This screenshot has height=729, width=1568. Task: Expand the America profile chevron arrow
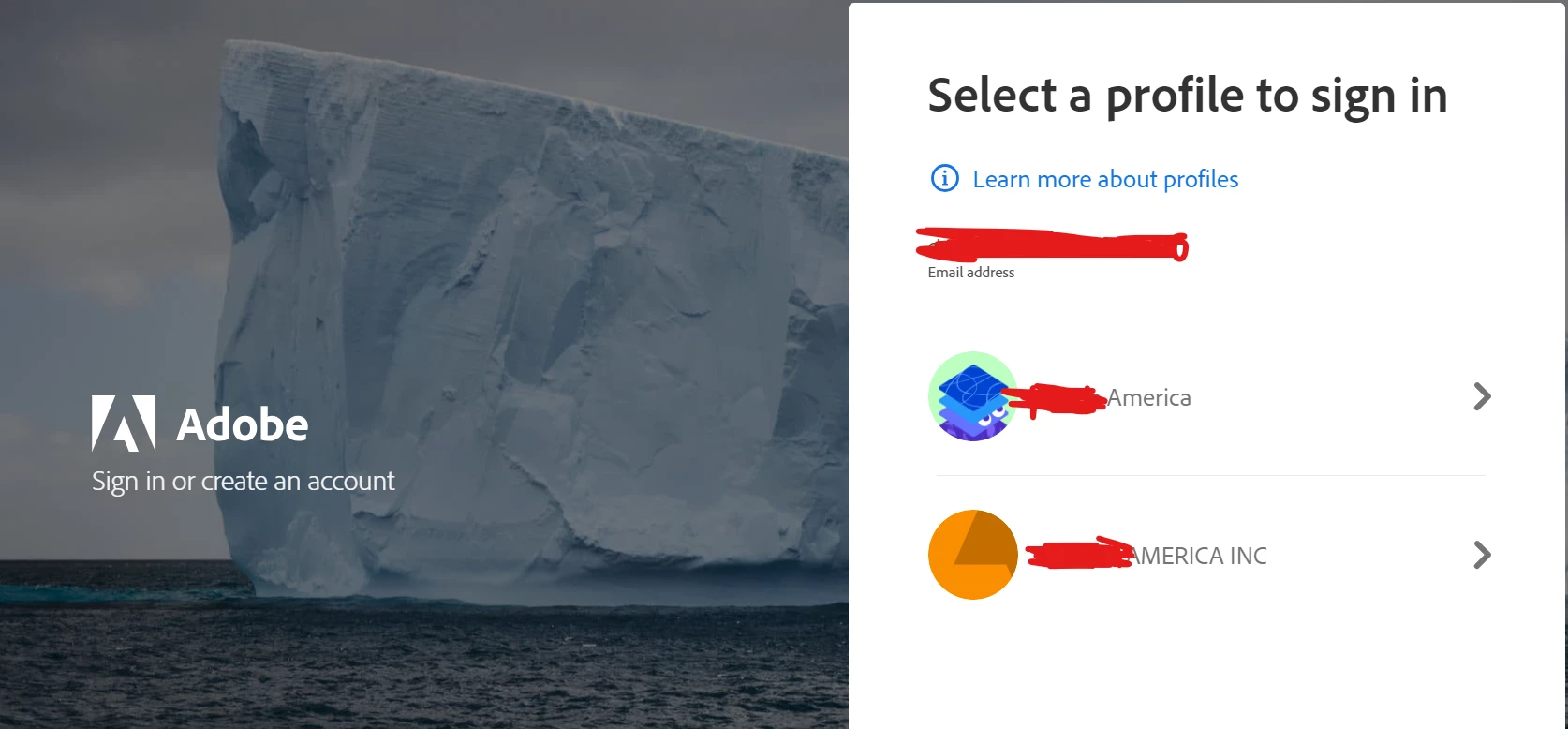click(1482, 396)
